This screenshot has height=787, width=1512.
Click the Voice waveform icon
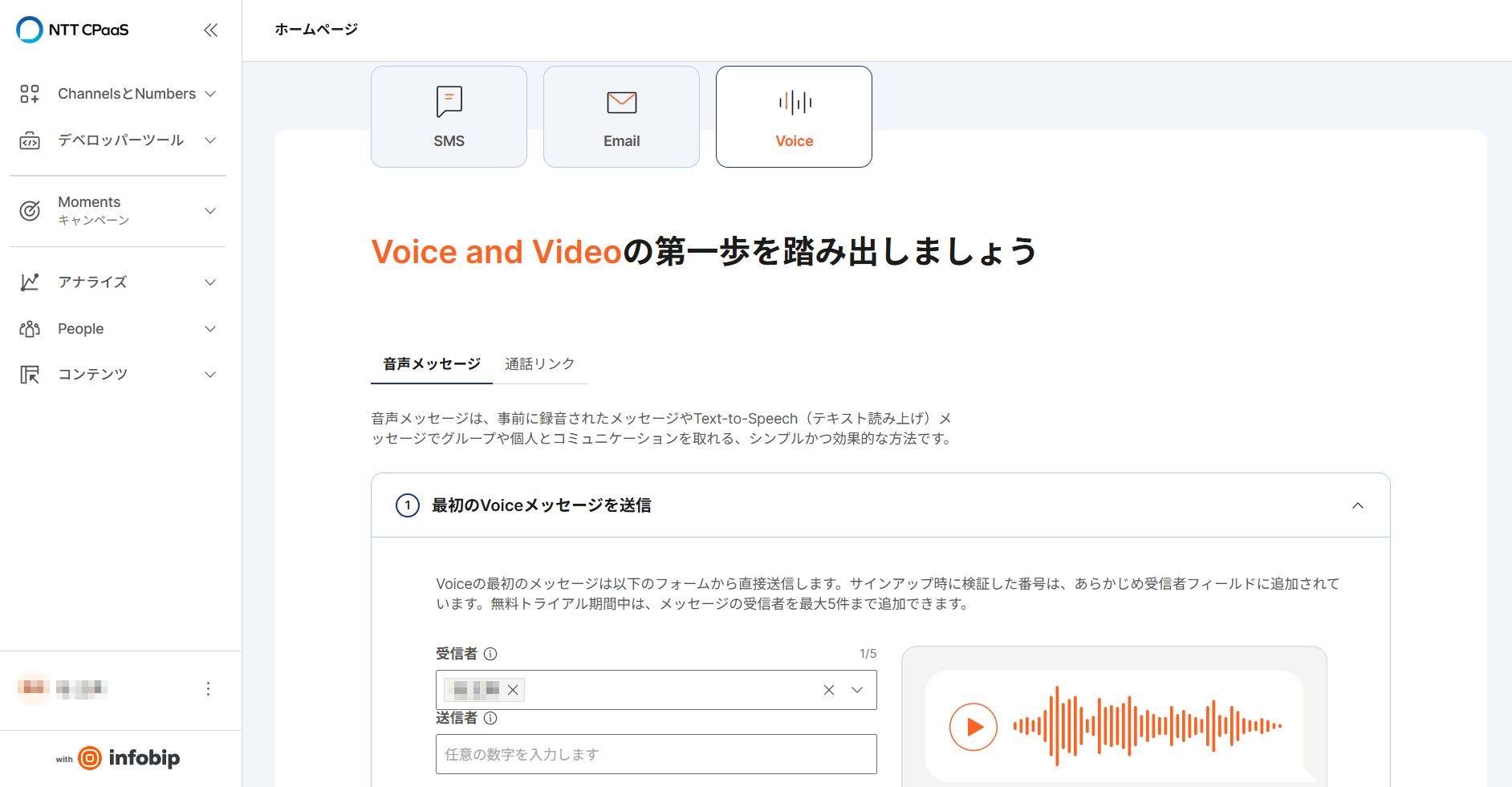(x=795, y=102)
